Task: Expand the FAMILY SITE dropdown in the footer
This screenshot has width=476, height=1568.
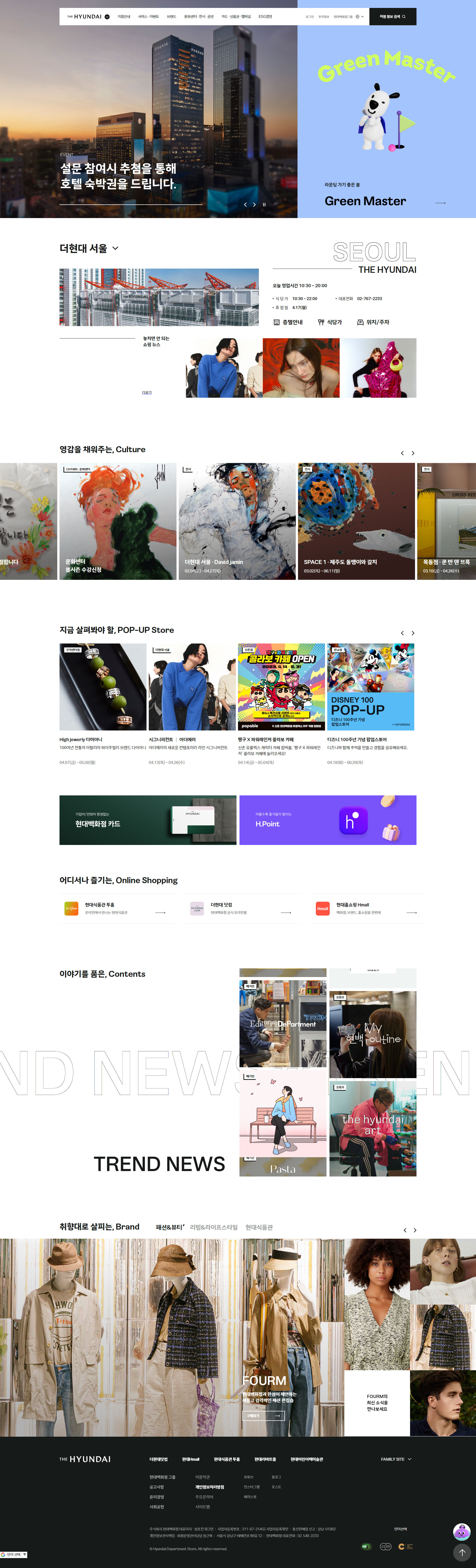Action: pyautogui.click(x=396, y=1459)
